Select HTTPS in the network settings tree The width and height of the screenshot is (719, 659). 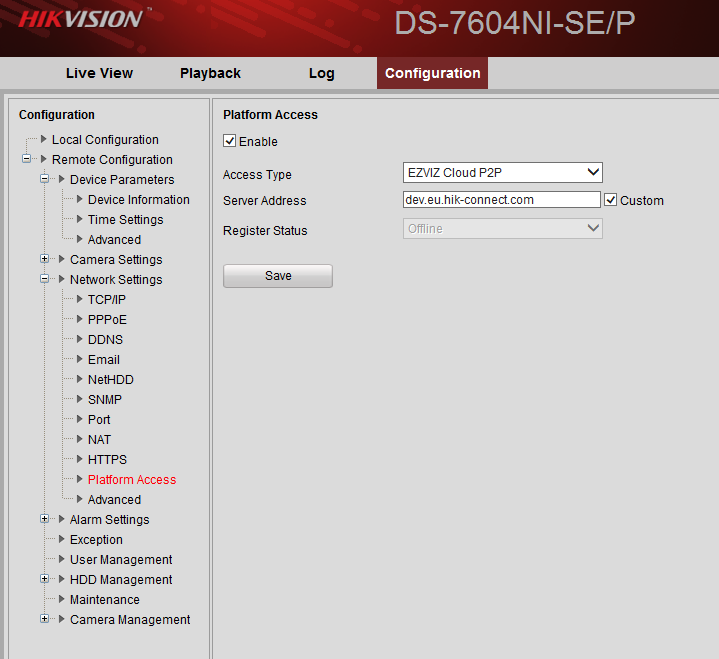[x=107, y=459]
